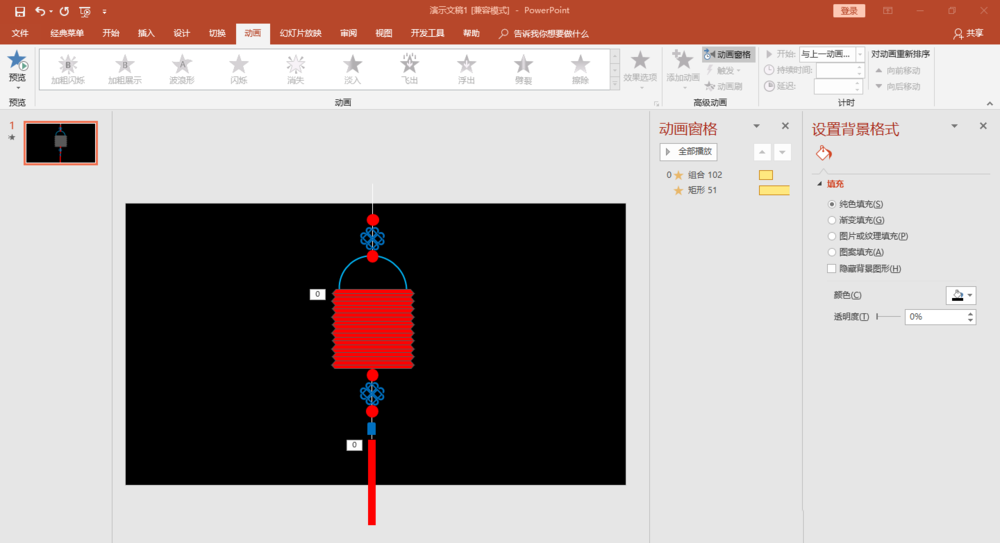Start slideshow from beginning icon
This screenshot has height=543, width=1000.
tap(85, 11)
